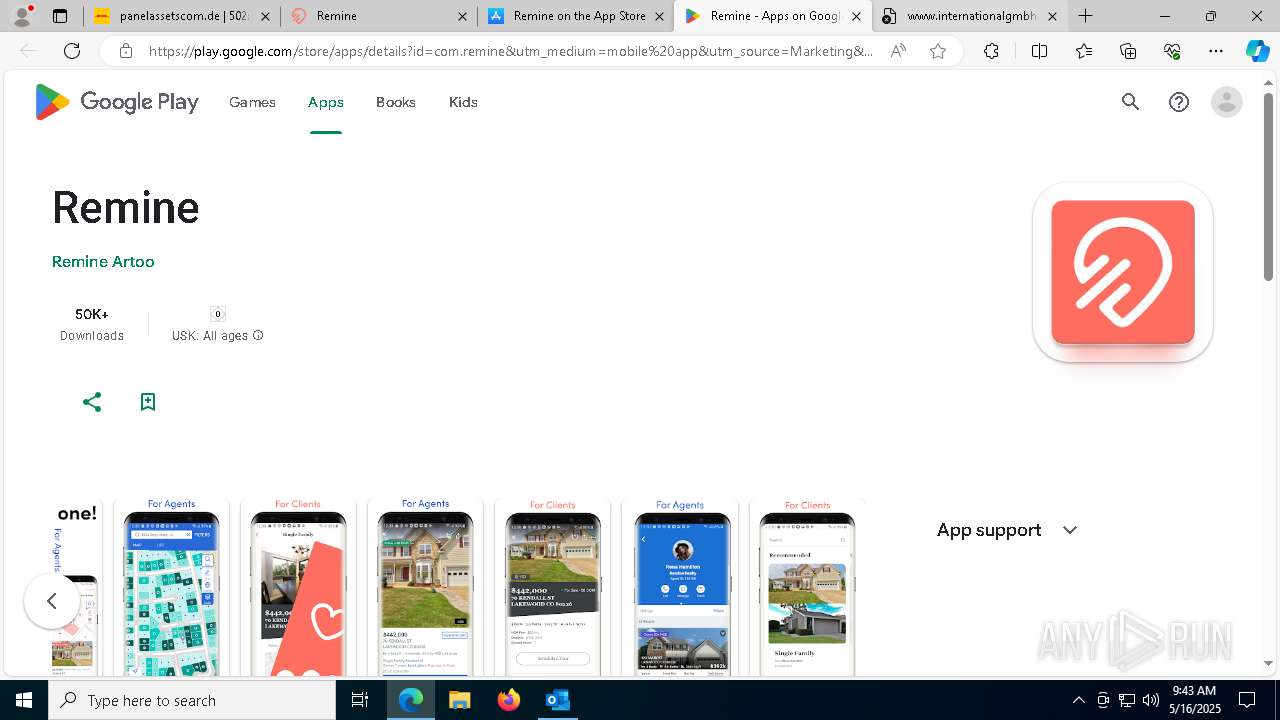This screenshot has height=720, width=1280.
Task: Click the 50K+ Downloads text
Action: 92,324
